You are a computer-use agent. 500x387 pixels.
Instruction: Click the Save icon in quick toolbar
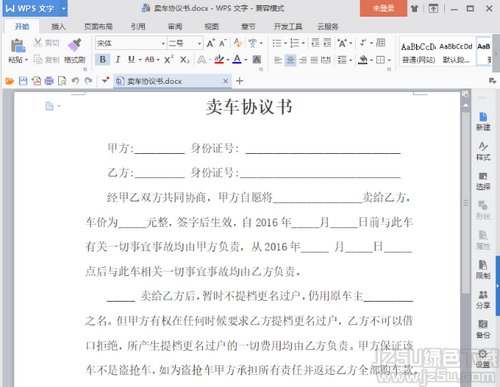23,81
